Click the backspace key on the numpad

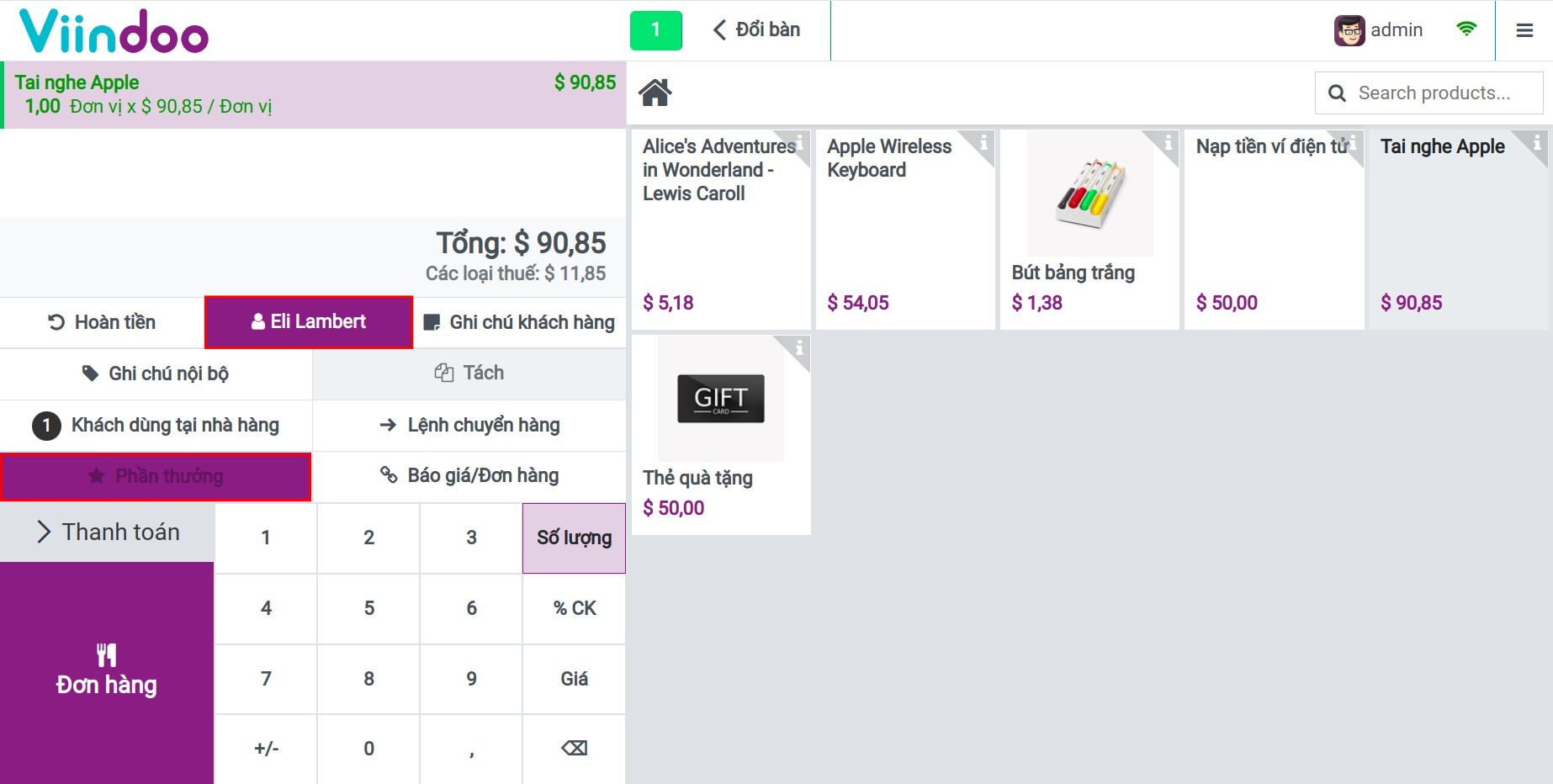click(573, 748)
